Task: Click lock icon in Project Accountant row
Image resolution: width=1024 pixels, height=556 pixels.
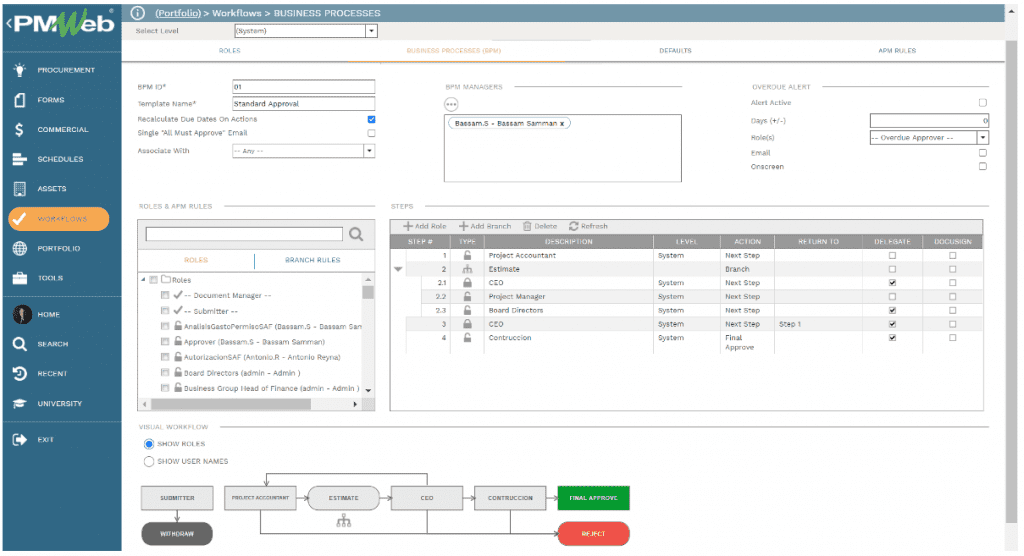Action: 467,255
